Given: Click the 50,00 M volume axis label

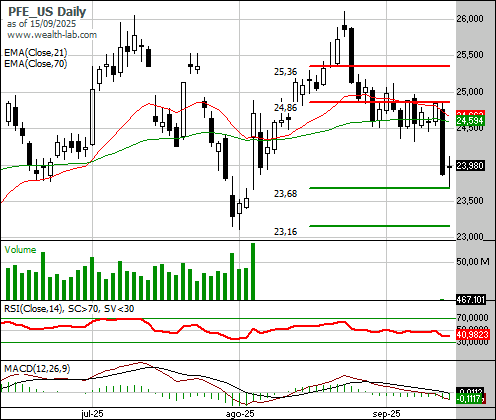Looking at the screenshot, I should [473, 262].
